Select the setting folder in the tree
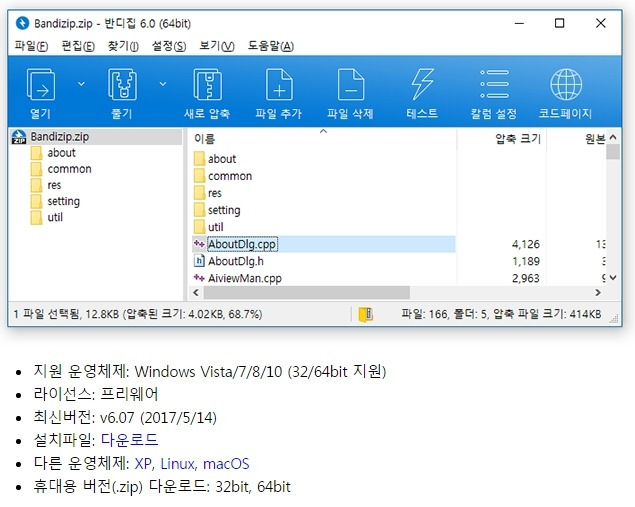 pyautogui.click(x=63, y=201)
